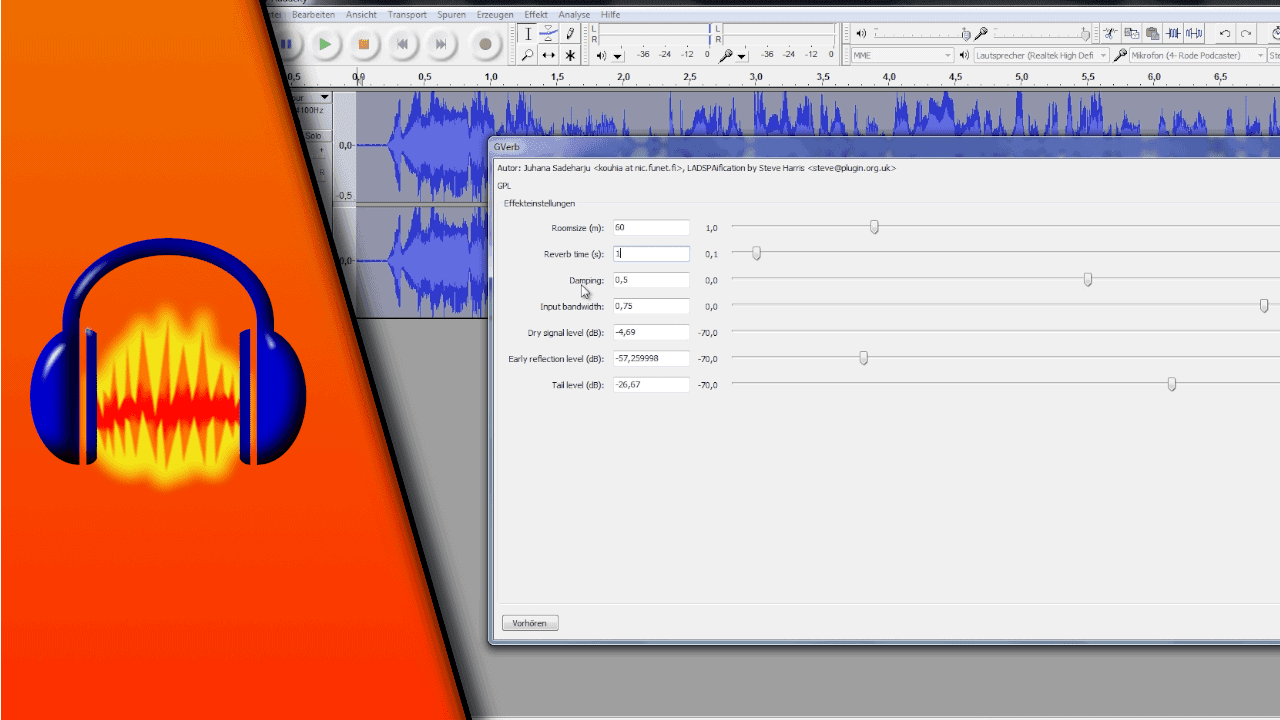
Task: Select the I-beam Selection tool
Action: (x=528, y=34)
